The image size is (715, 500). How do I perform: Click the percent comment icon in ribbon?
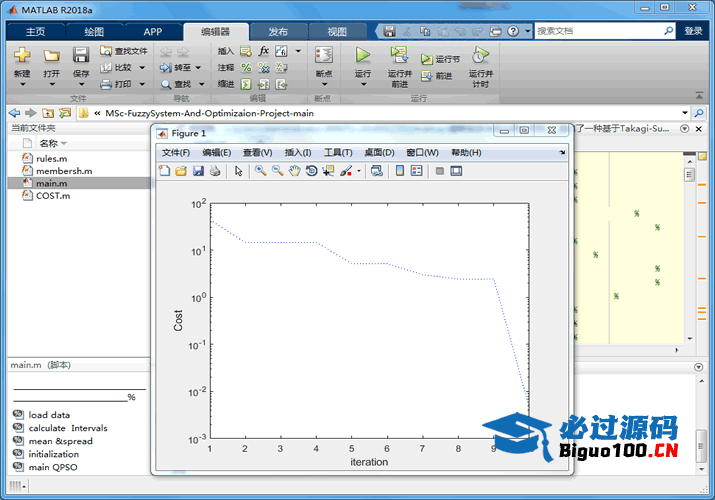pos(246,68)
